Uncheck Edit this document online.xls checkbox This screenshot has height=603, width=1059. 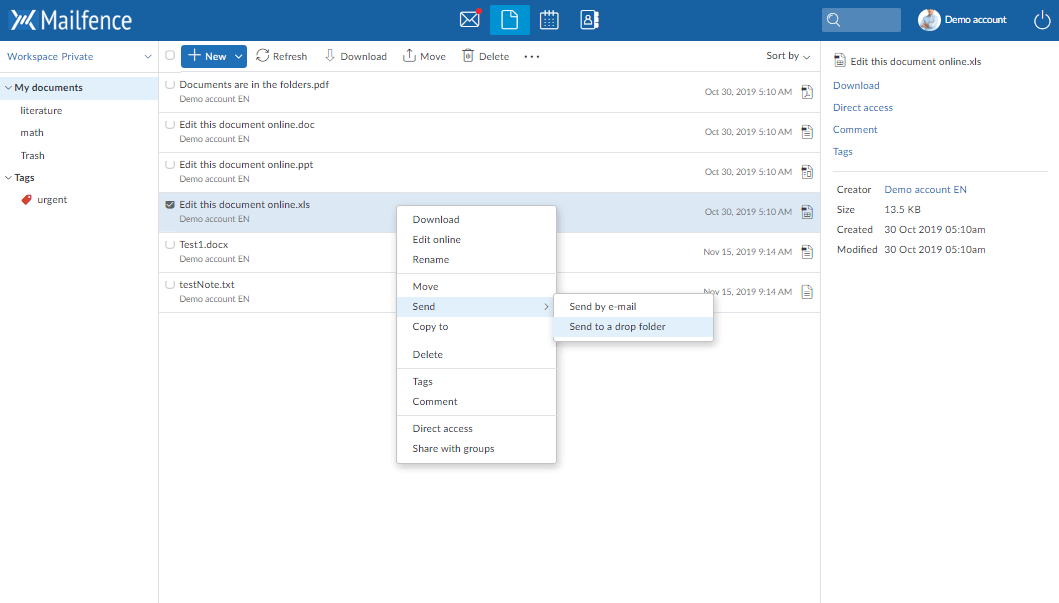(x=170, y=205)
